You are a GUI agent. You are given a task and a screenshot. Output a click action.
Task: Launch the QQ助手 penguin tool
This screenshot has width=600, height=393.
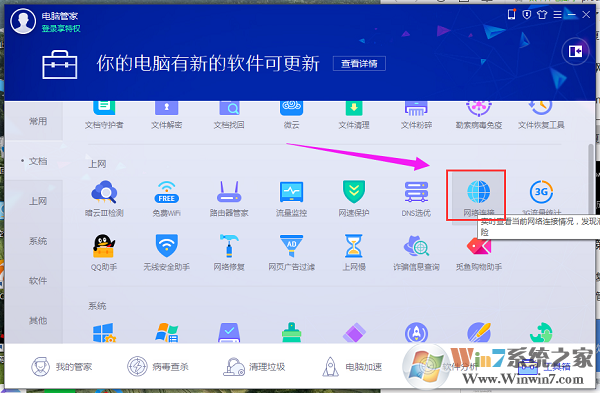[104, 252]
